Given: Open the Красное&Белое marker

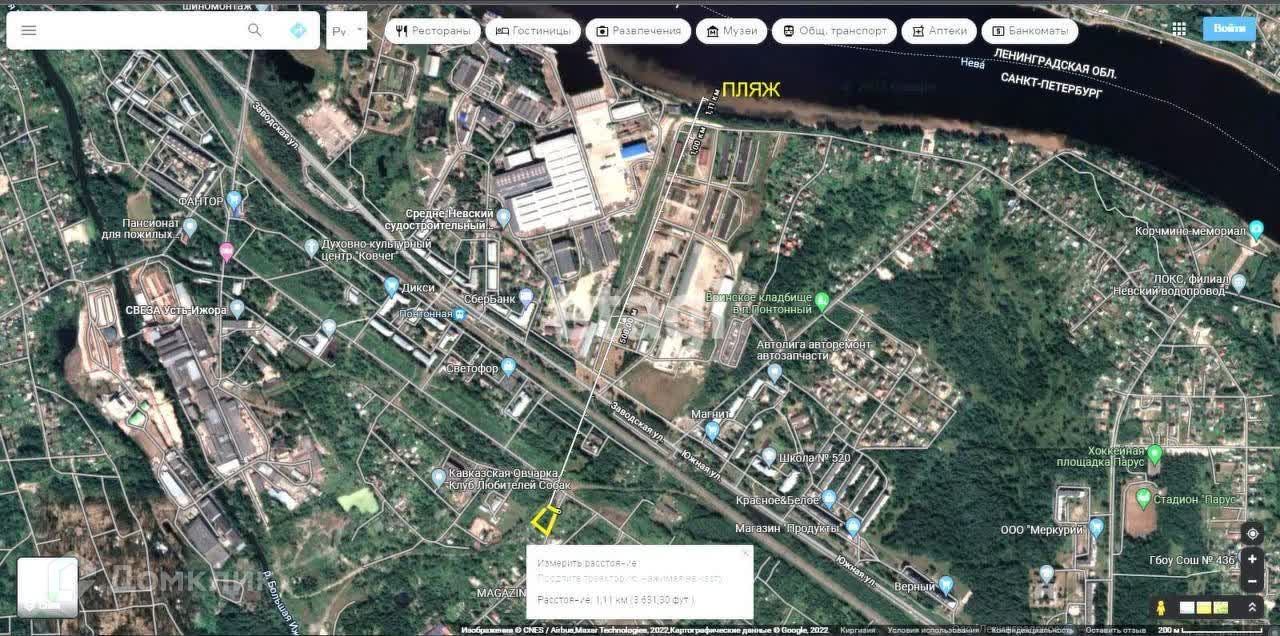Looking at the screenshot, I should pyautogui.click(x=829, y=498).
